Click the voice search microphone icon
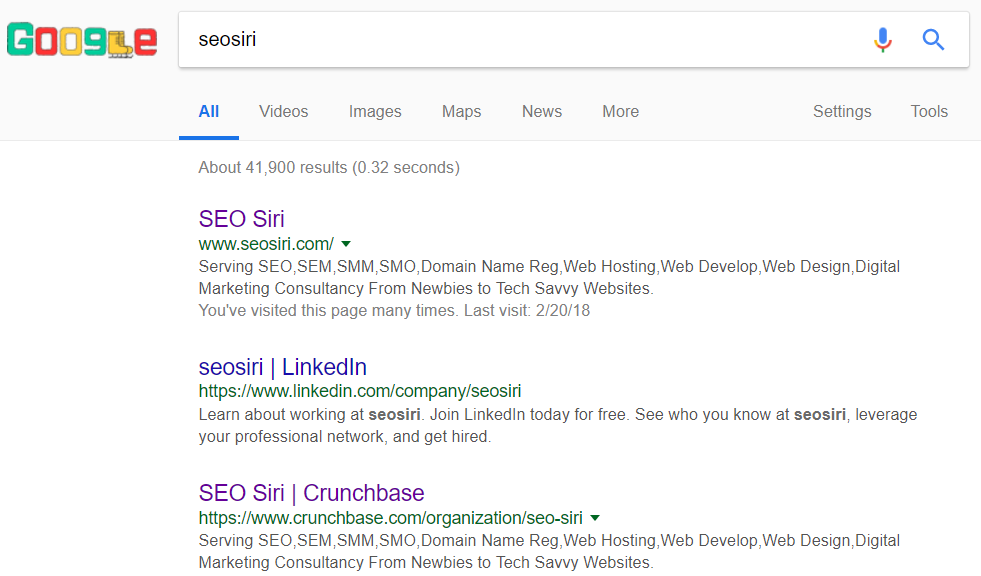 (x=882, y=40)
